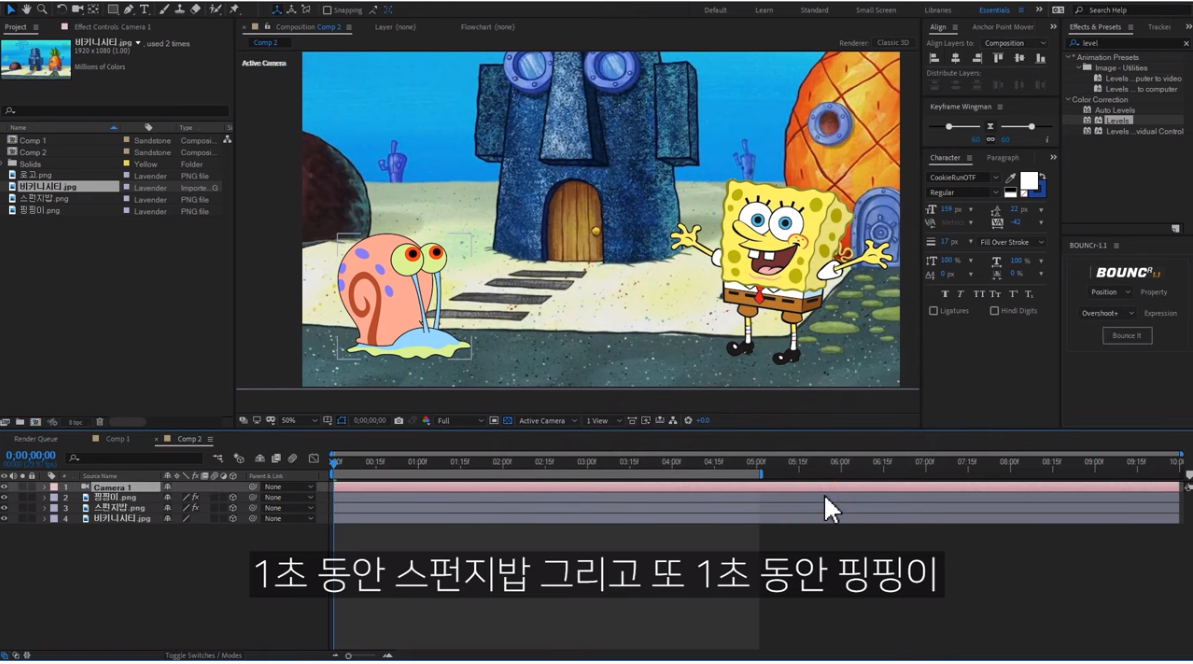
Task: Switch to the Anchor Point Mover tab
Action: 1003,27
